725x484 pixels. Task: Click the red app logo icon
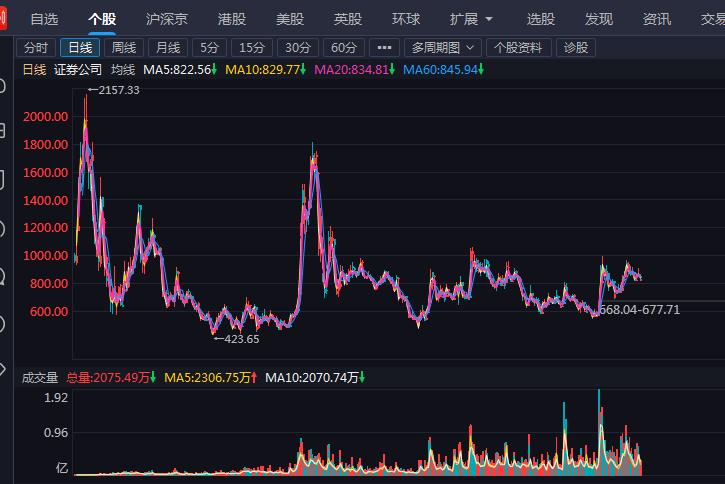pos(3,18)
